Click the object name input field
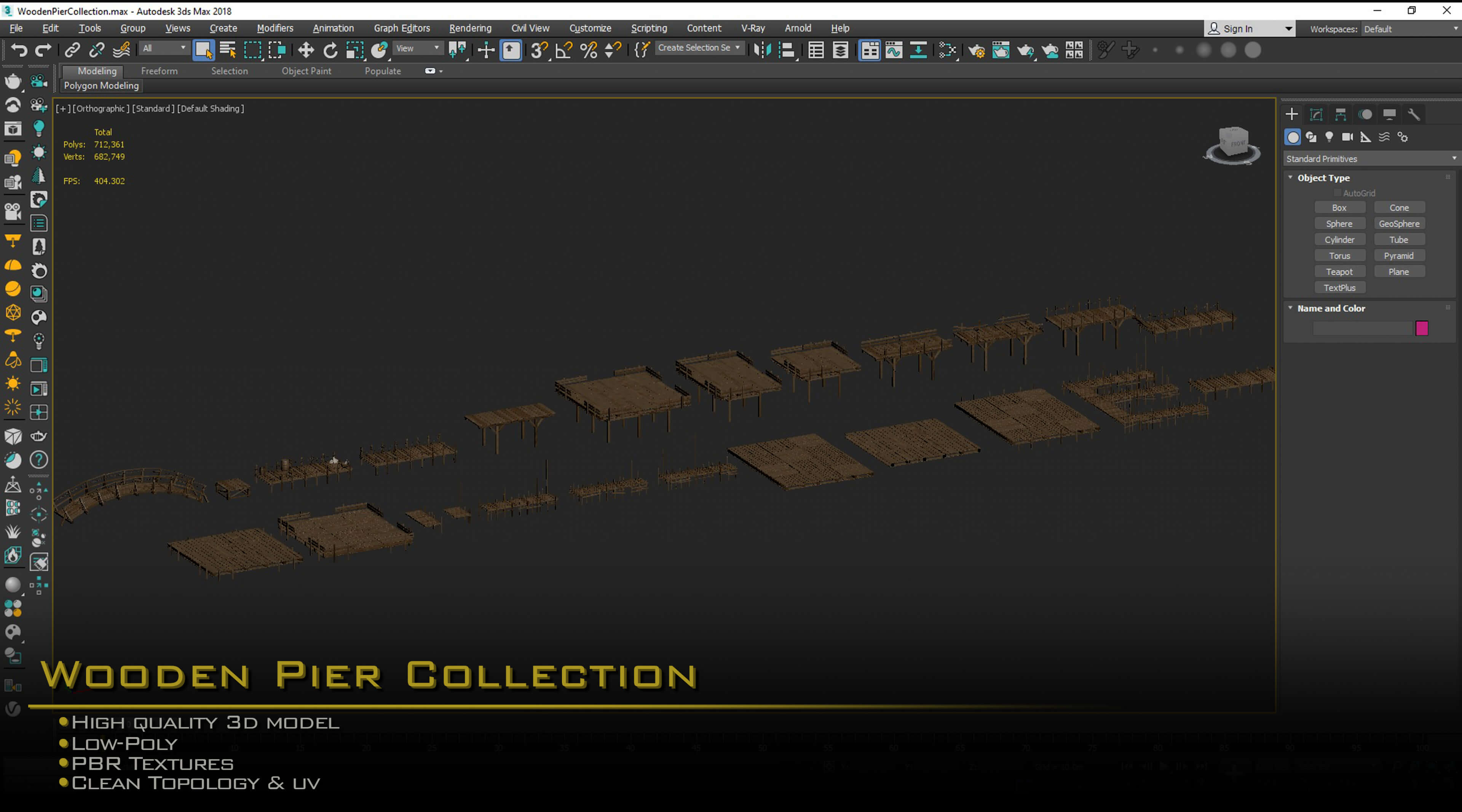The image size is (1462, 812). (1362, 328)
